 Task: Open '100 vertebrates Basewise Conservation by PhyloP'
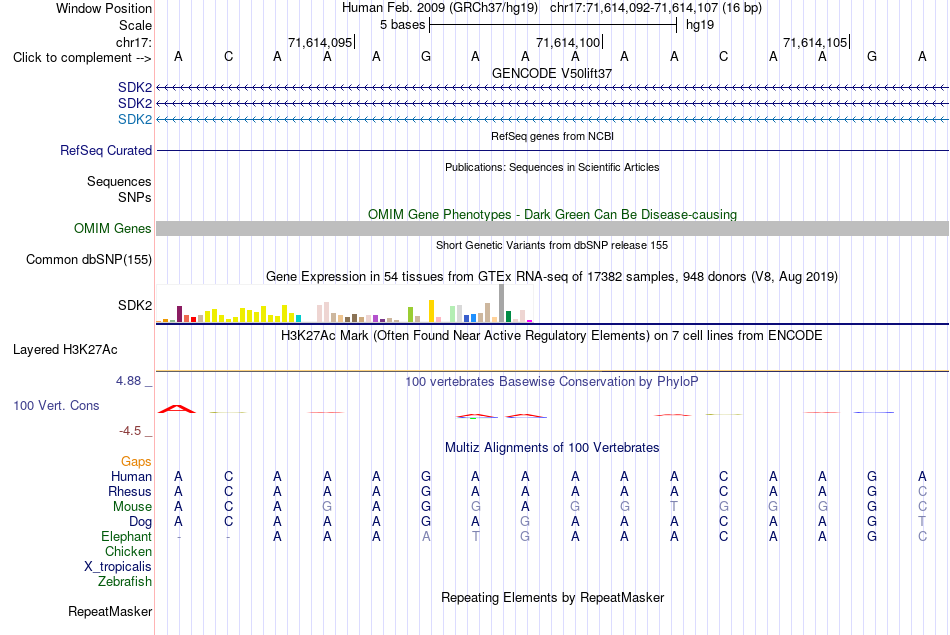tap(552, 382)
